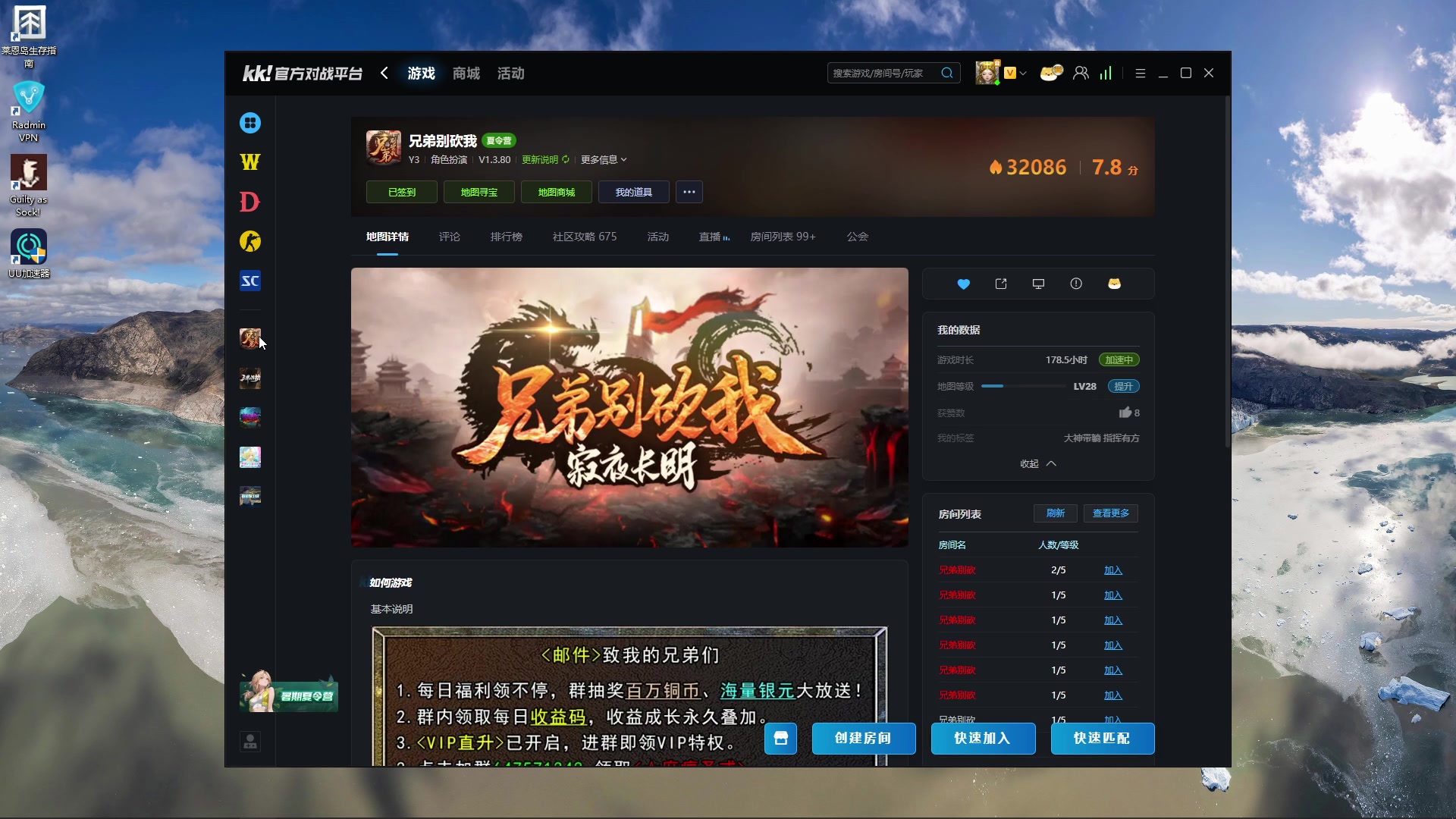Open the all-games grid icon in sidebar
Viewport: 1456px width, 819px height.
(x=250, y=123)
